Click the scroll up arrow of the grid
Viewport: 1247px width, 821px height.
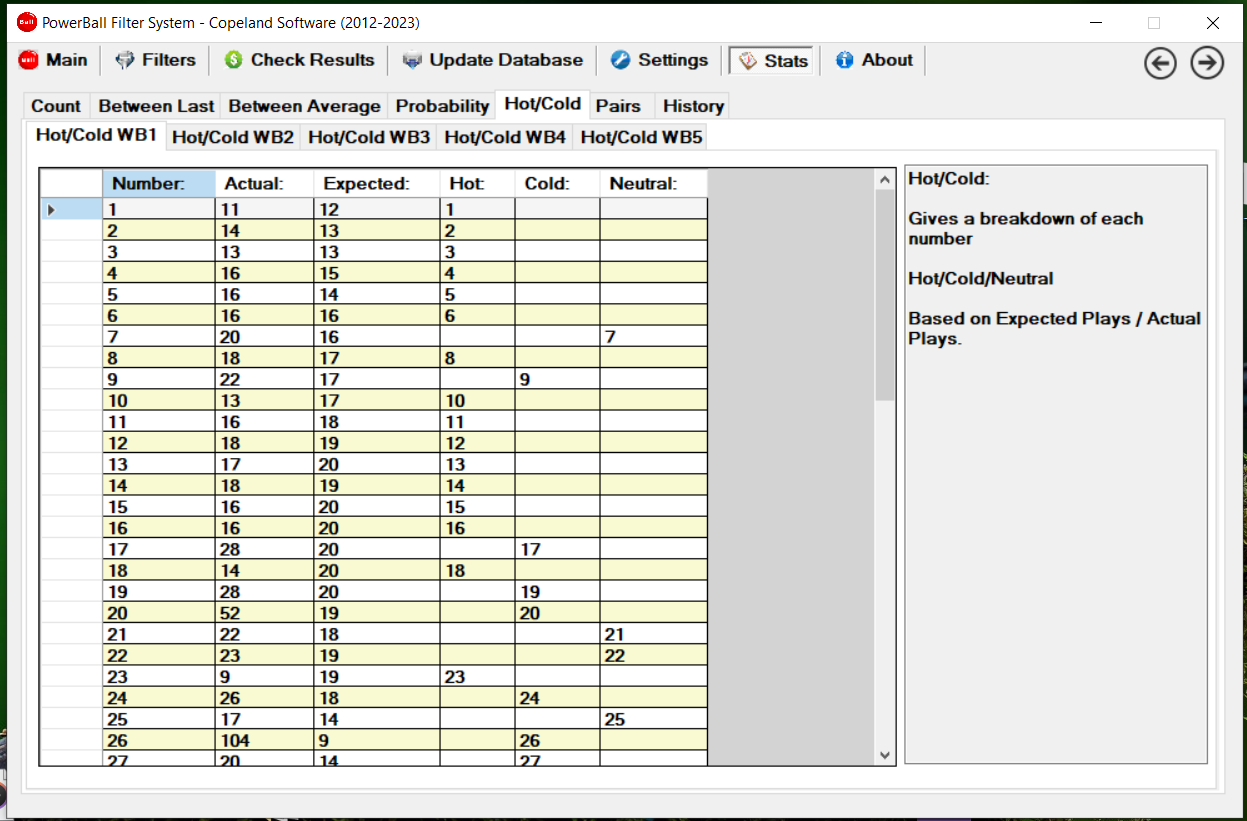click(x=885, y=180)
